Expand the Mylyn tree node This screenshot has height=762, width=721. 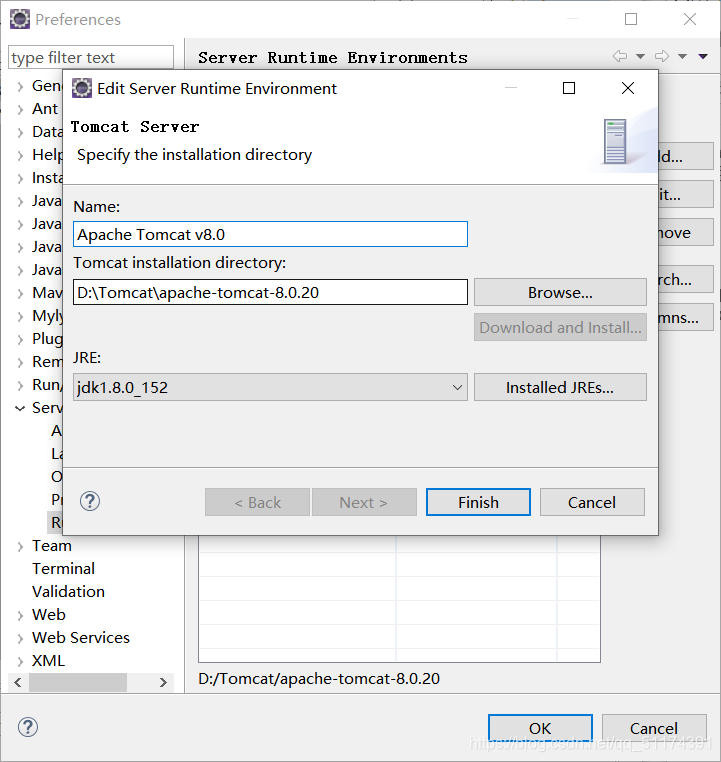point(20,316)
